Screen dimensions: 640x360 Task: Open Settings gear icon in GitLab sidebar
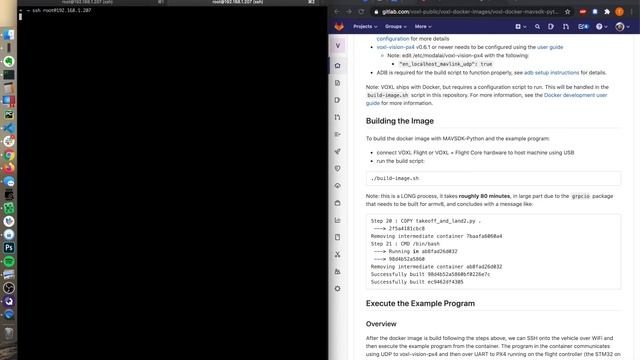[x=338, y=289]
